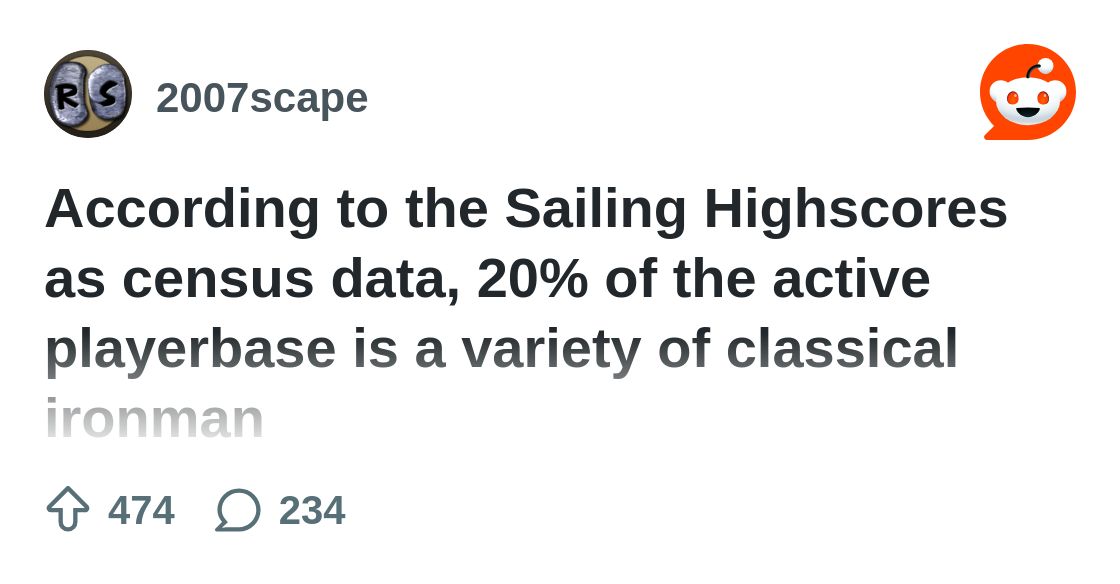Upvote the post with the arrow icon
The image size is (1120, 584).
pyautogui.click(x=68, y=510)
